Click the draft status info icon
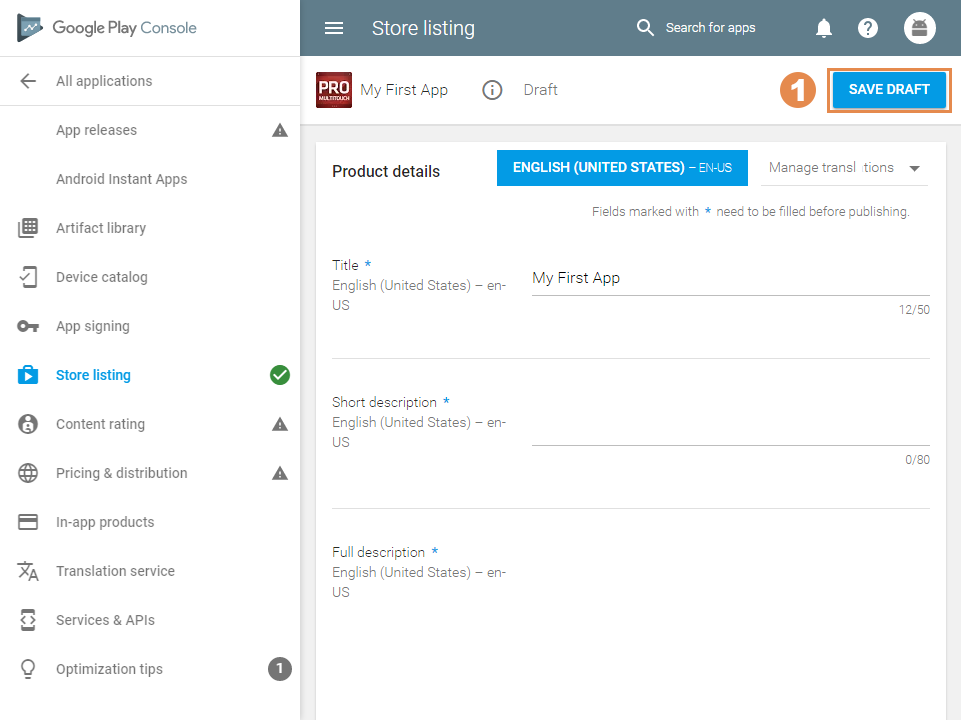This screenshot has height=720, width=961. pos(492,90)
